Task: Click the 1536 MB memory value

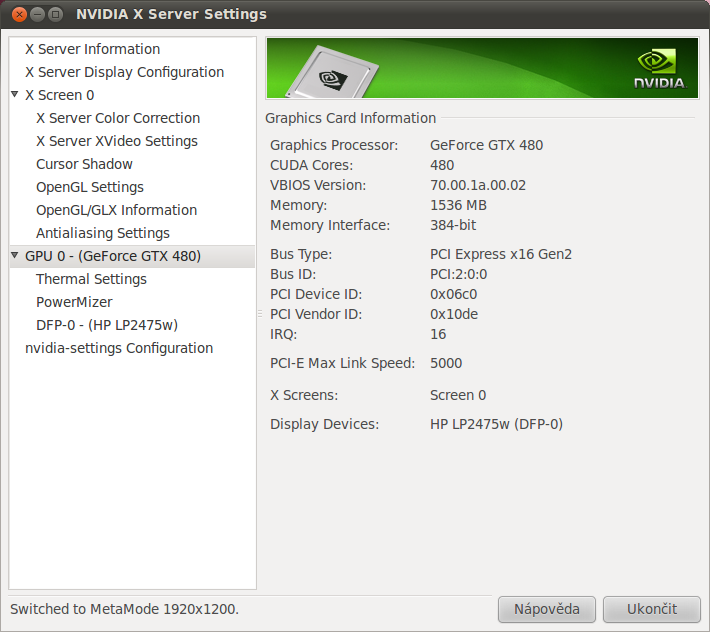Action: (x=458, y=205)
